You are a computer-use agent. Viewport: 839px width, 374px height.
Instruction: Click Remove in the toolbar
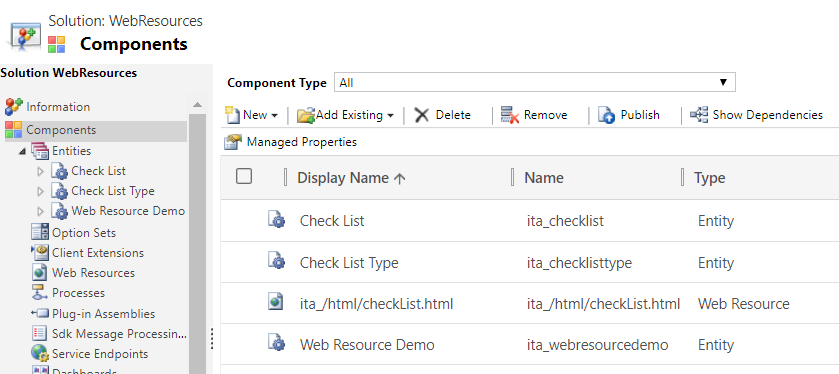pyautogui.click(x=533, y=115)
